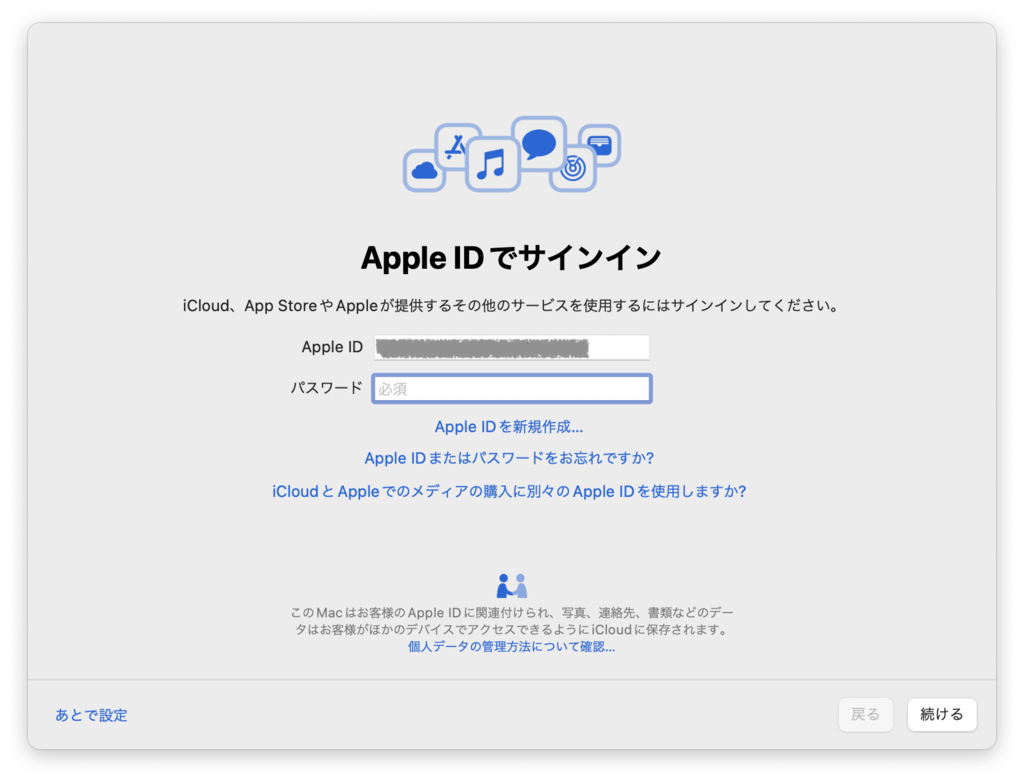Viewport: 1024px width, 782px height.
Task: Click the grayed-out 戻る button
Action: click(x=865, y=714)
